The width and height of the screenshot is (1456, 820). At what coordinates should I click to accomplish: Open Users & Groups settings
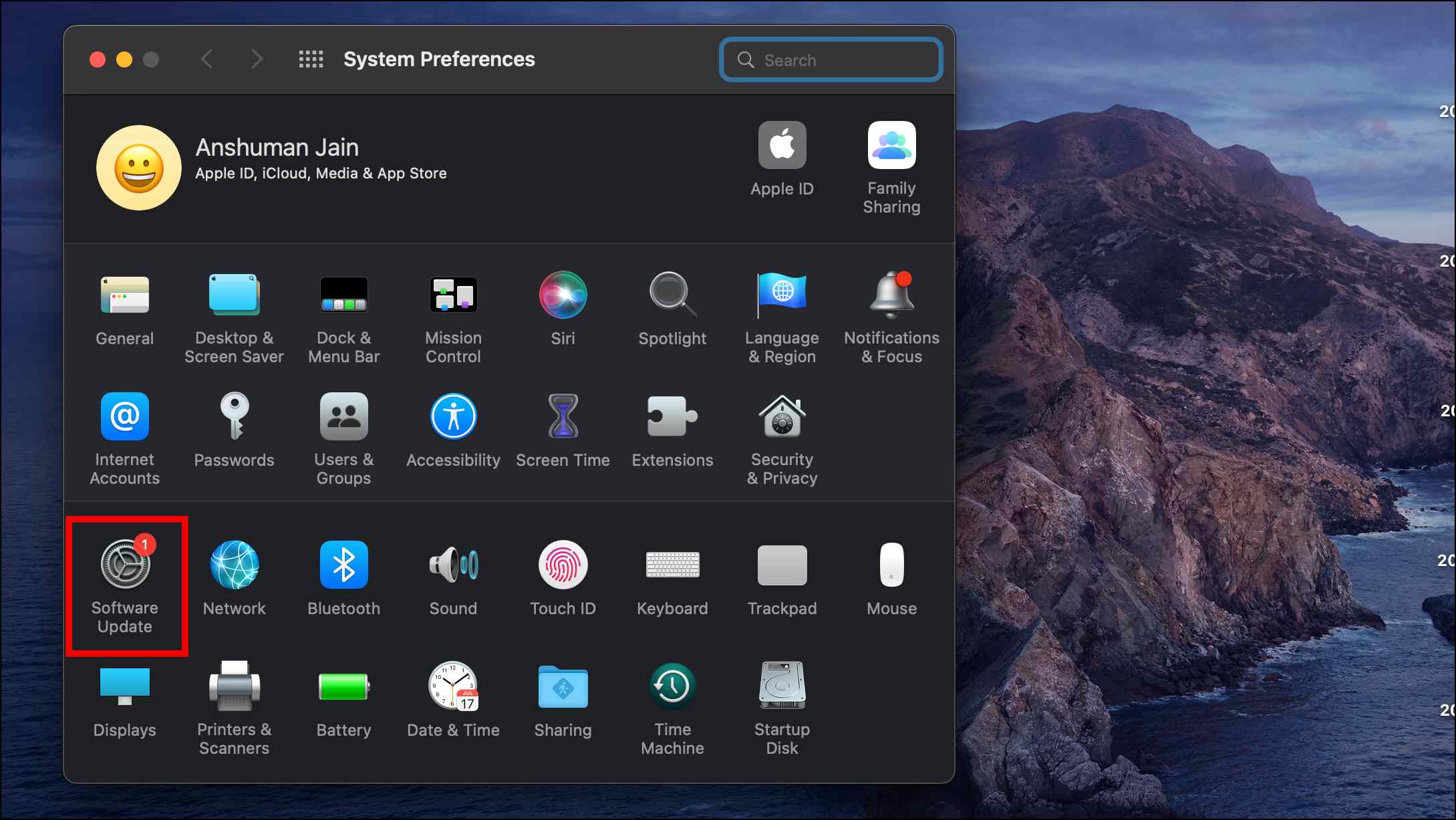[343, 439]
